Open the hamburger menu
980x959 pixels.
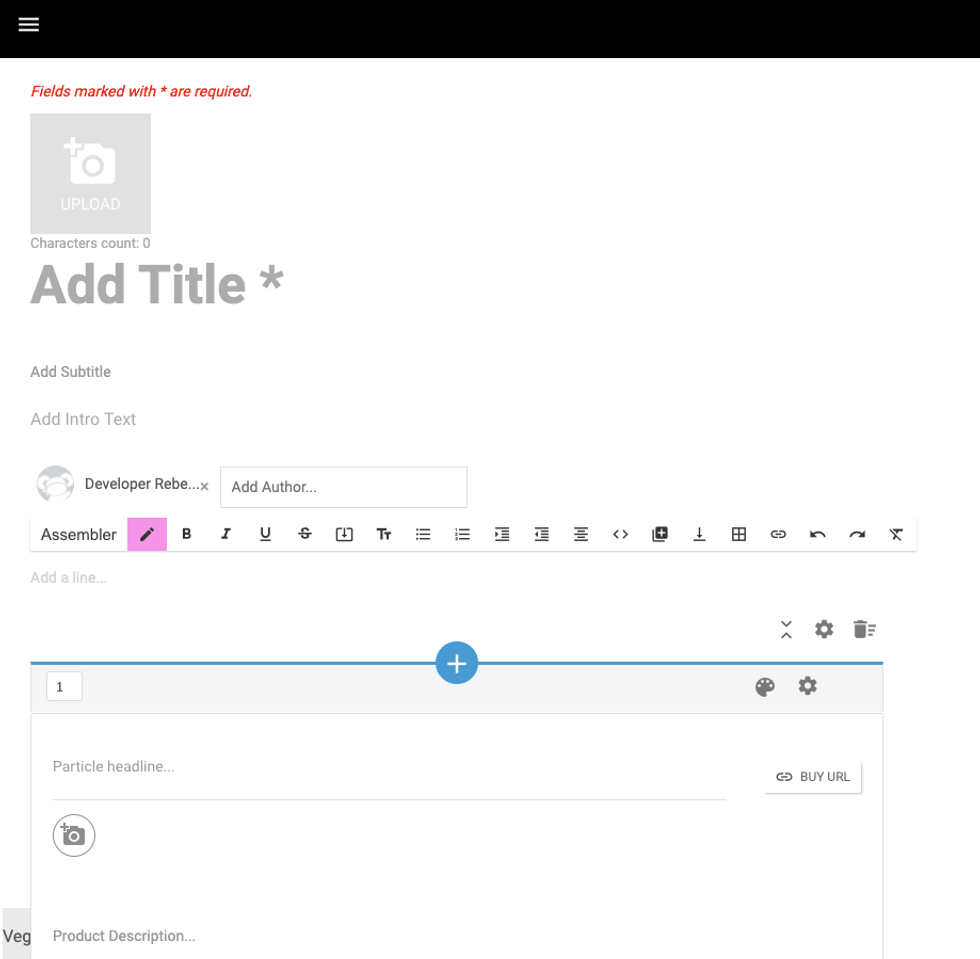(29, 25)
